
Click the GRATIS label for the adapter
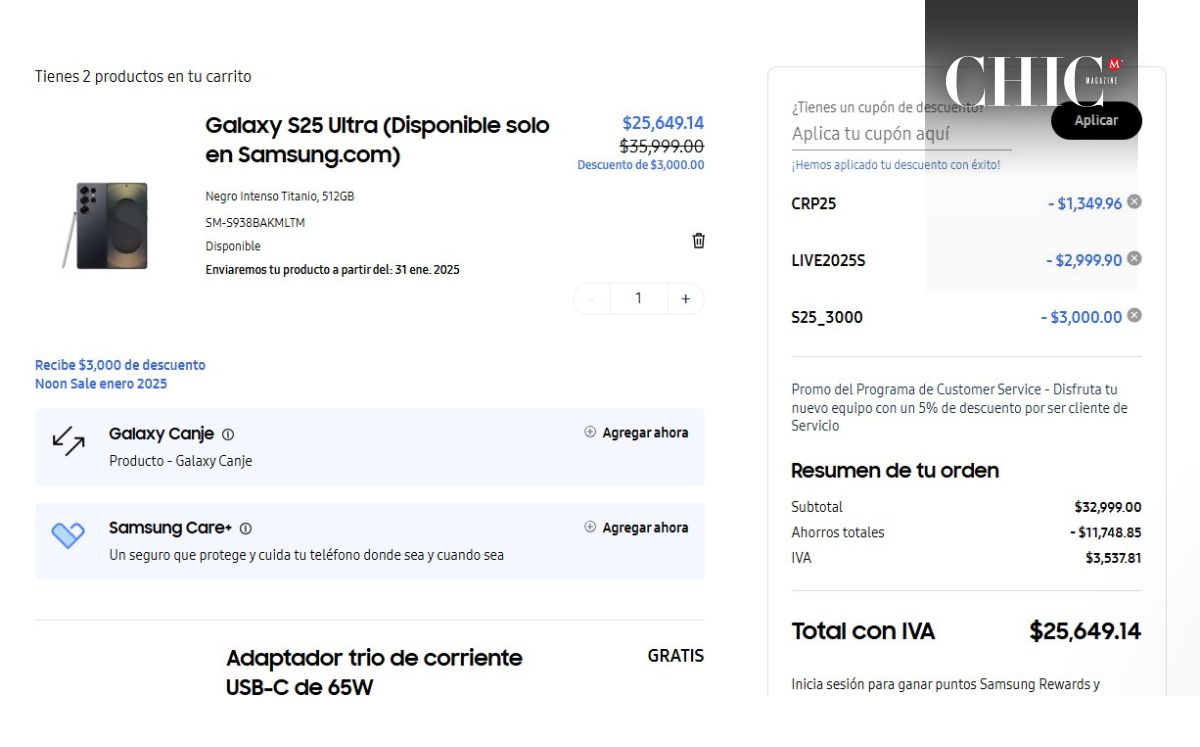point(676,656)
